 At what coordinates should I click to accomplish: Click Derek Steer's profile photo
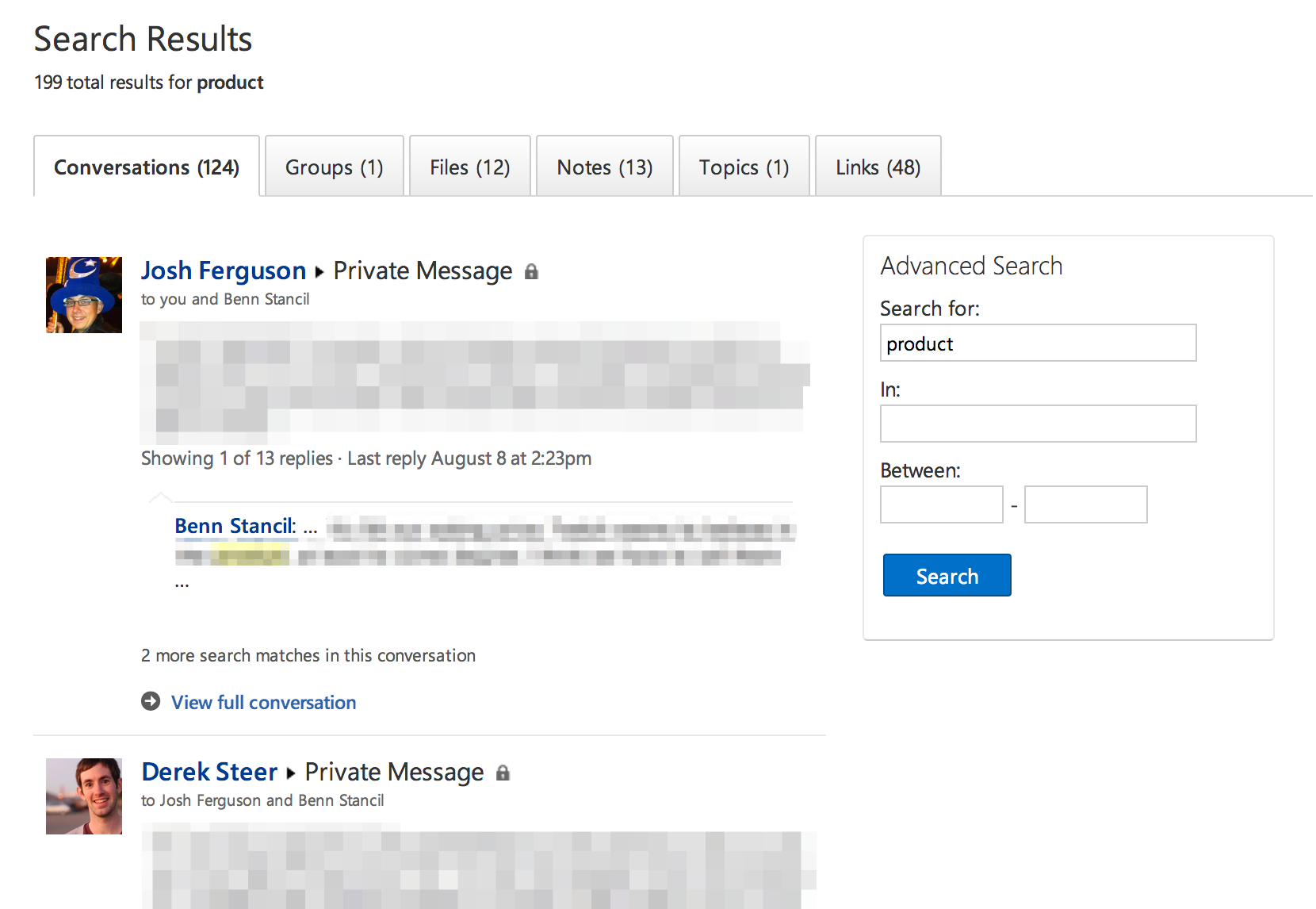[84, 796]
